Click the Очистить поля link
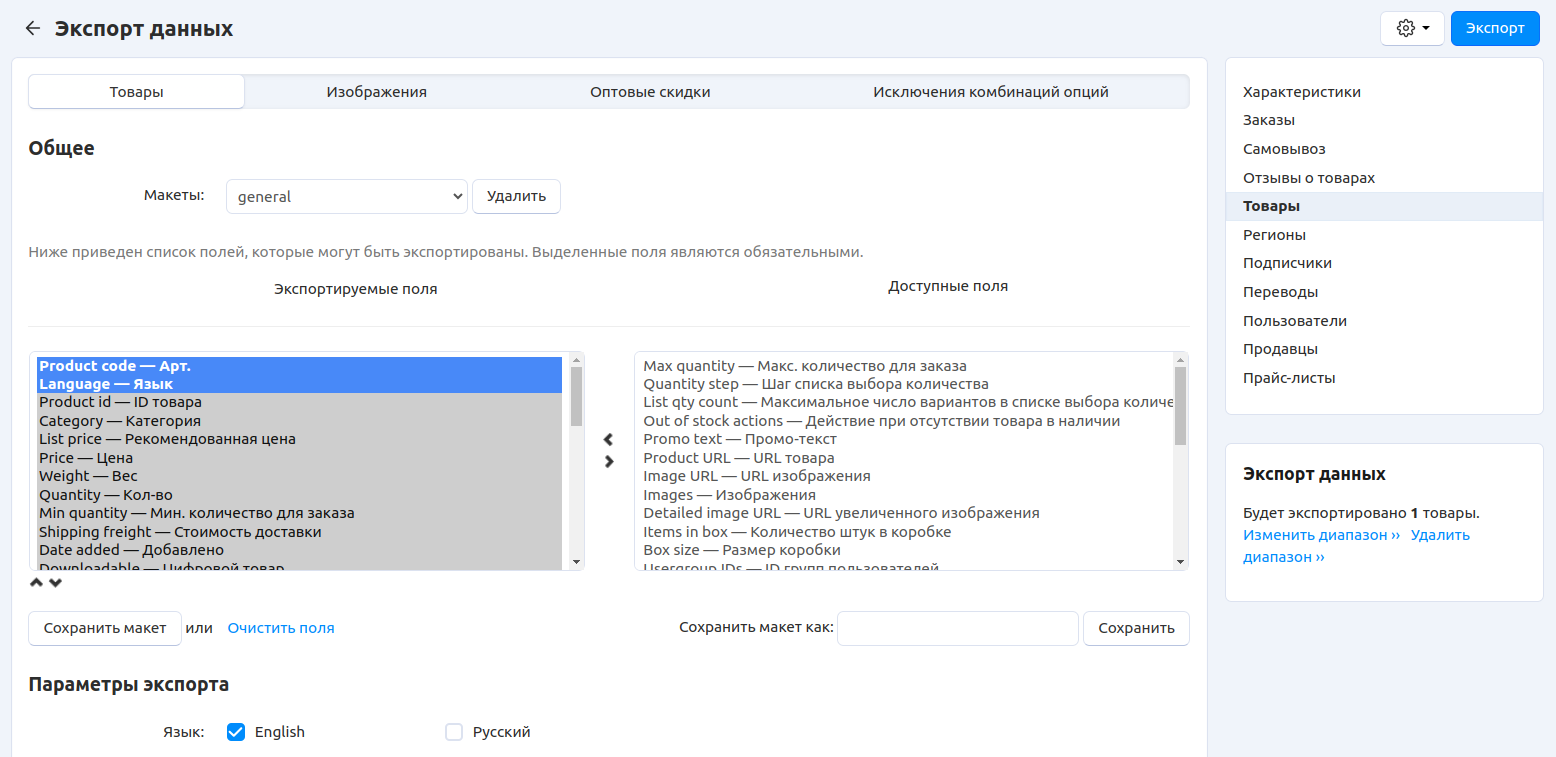1556x757 pixels. point(281,629)
